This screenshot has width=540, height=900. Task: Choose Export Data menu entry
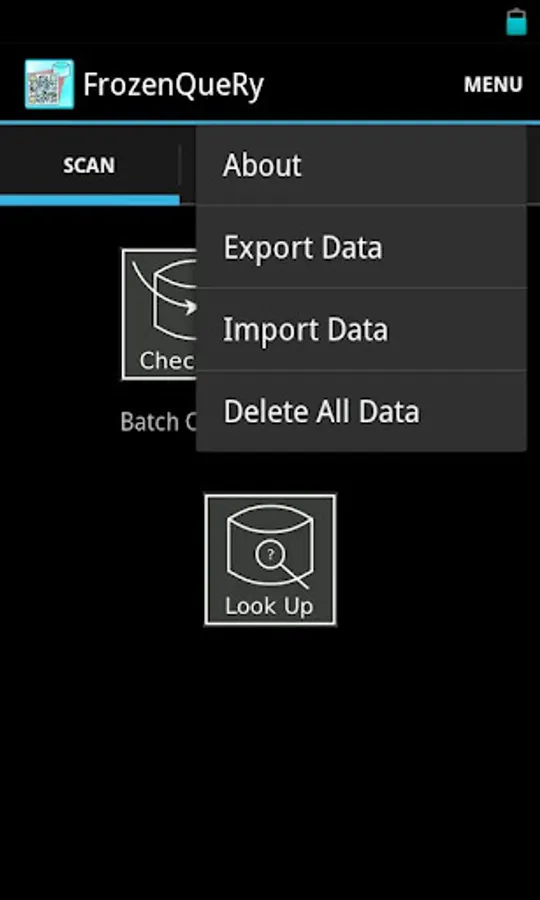coord(361,247)
